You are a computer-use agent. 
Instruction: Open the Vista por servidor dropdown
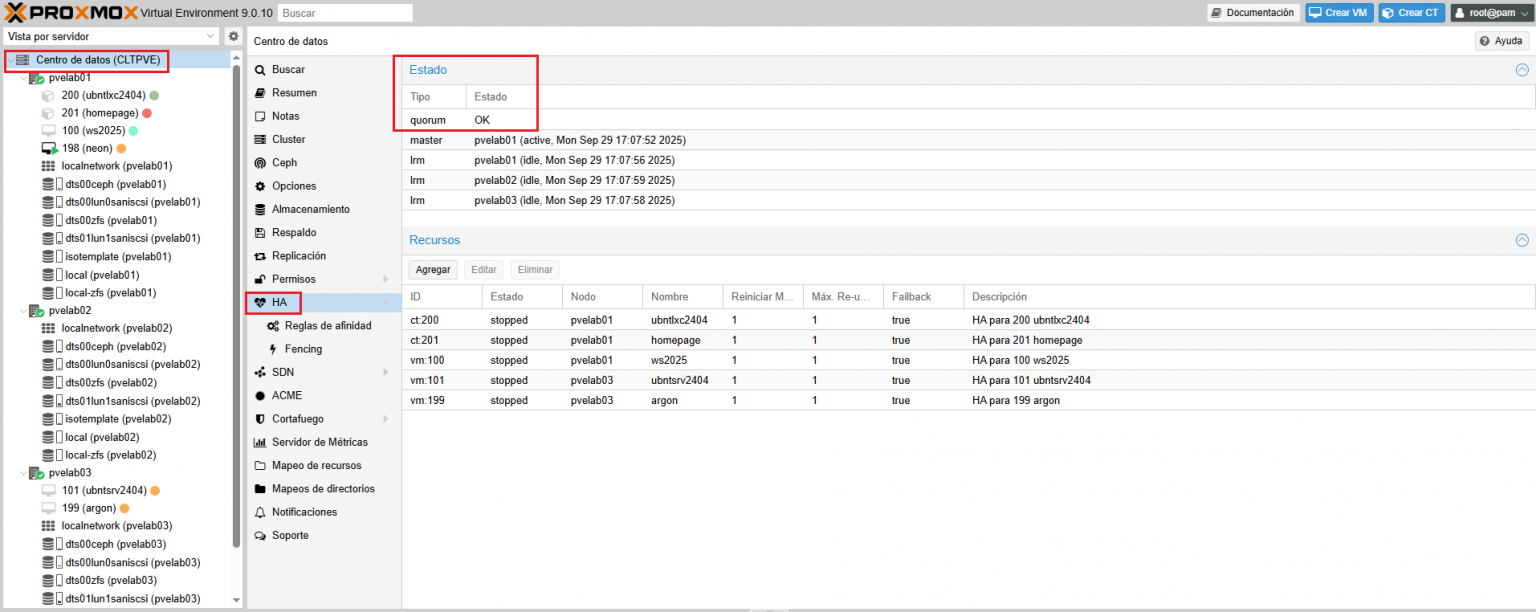[x=210, y=36]
